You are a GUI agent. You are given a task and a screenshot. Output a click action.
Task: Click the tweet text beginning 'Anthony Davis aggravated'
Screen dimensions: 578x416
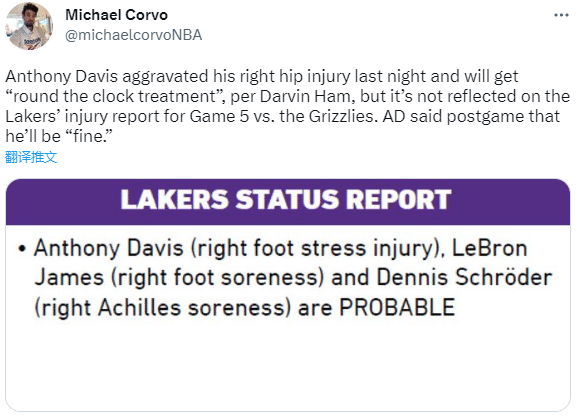click(288, 106)
